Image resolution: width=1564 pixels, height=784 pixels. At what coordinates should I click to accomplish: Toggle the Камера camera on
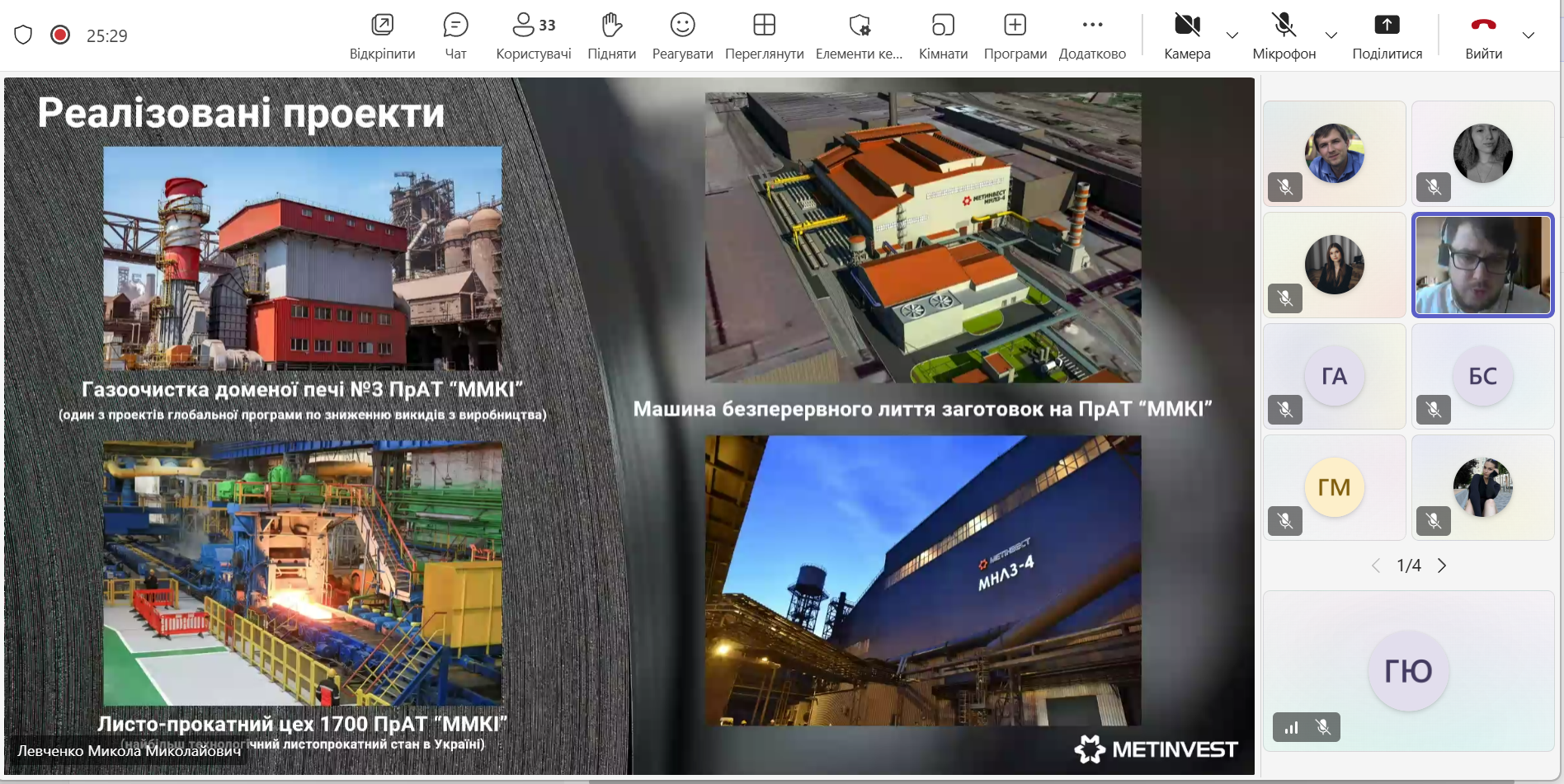pos(1187,35)
